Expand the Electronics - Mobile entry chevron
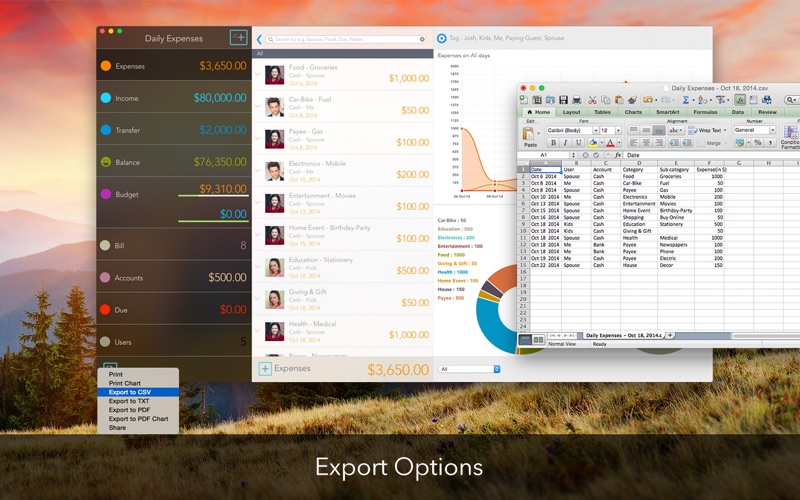This screenshot has height=500, width=800. 258,171
